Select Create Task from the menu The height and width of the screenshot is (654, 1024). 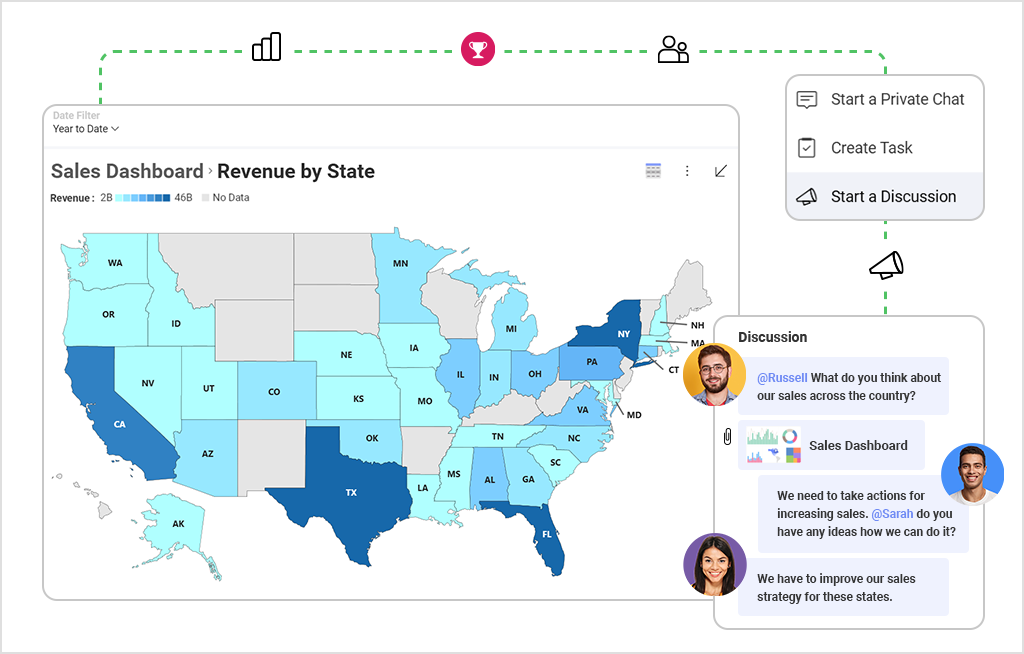point(871,147)
